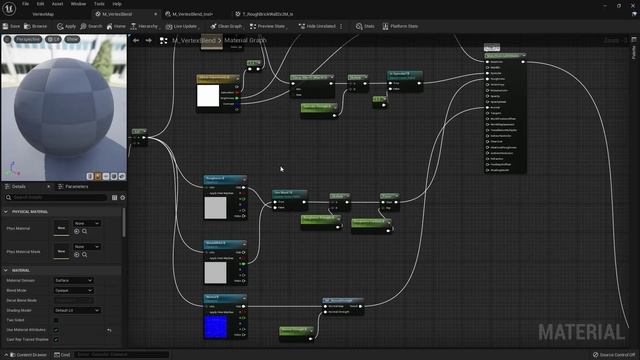The height and width of the screenshot is (360, 640).
Task: Open the Perspective view mode dropdown
Action: click(28, 39)
